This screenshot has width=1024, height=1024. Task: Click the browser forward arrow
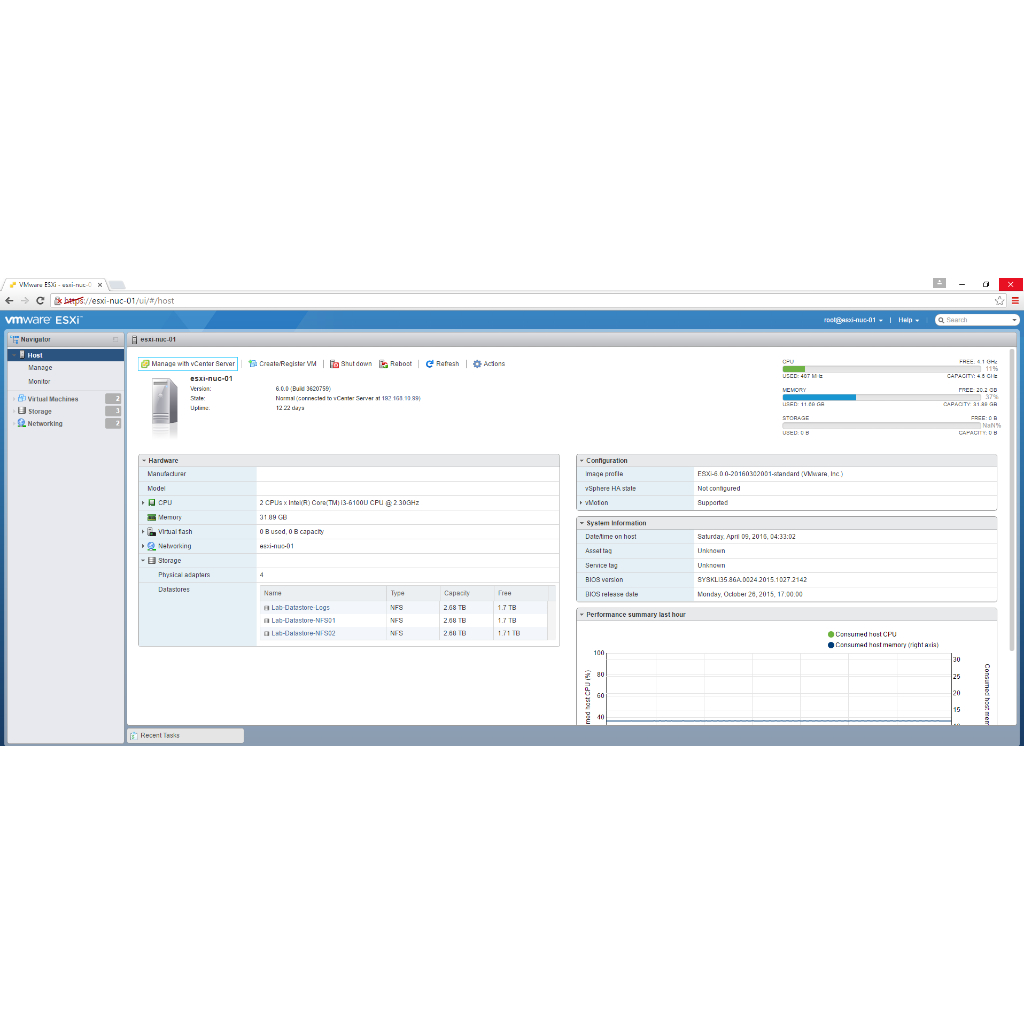pyautogui.click(x=25, y=300)
